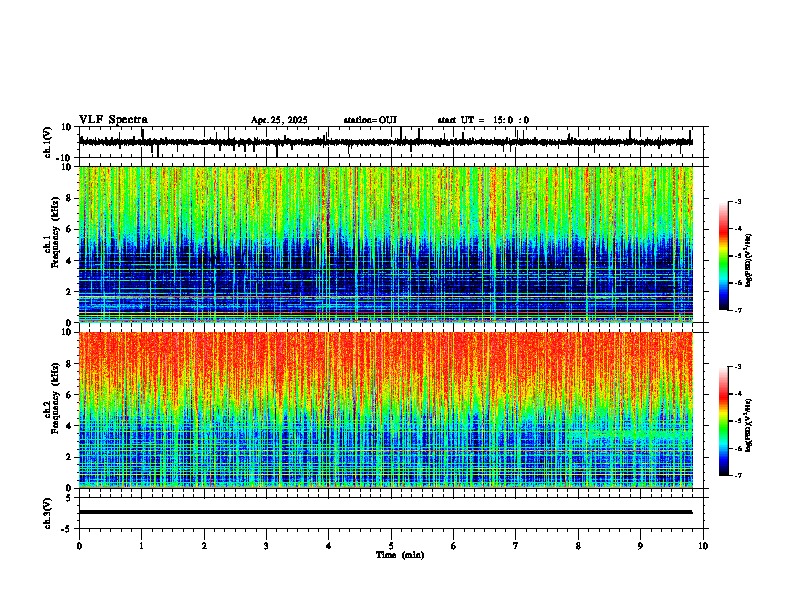Select the "start UT = 15: 0 : 0" text
The height and width of the screenshot is (612, 792).
click(x=483, y=120)
